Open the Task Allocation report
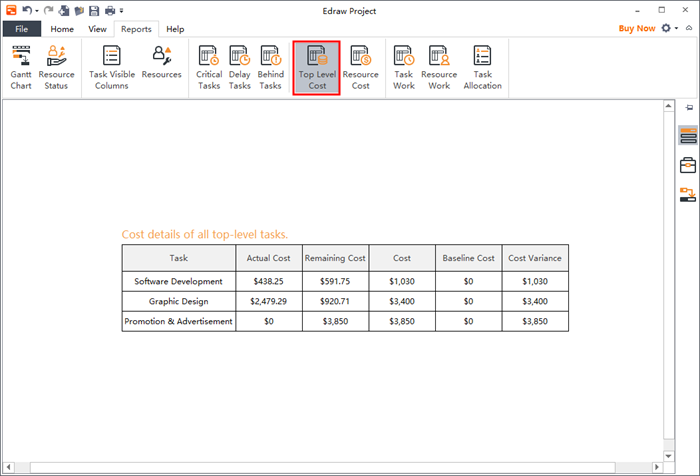The width and height of the screenshot is (700, 476). tap(483, 67)
